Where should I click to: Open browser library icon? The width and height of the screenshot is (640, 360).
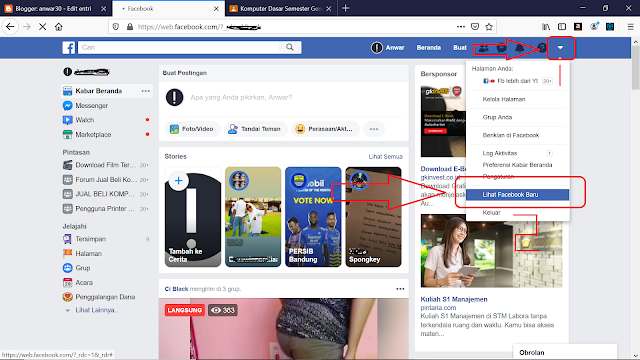[x=546, y=27]
